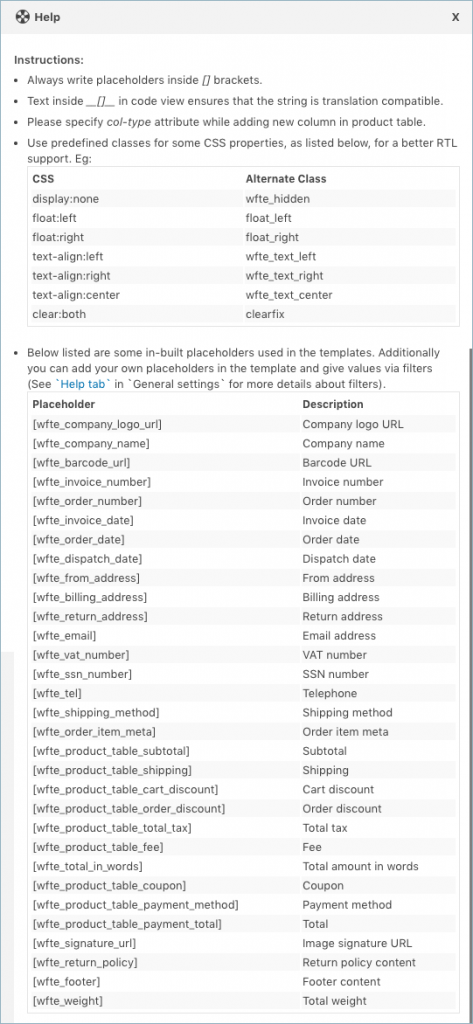Click the Placeholder column header
The height and width of the screenshot is (1024, 473).
pyautogui.click(x=63, y=404)
